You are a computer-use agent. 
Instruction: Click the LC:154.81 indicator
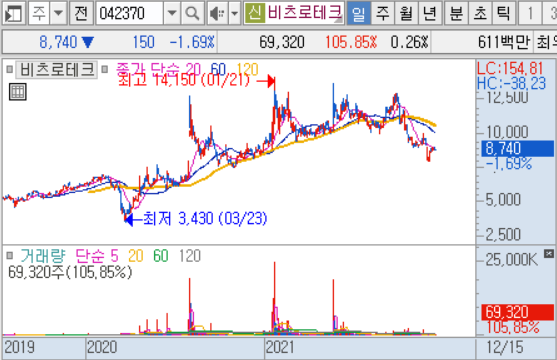pyautogui.click(x=510, y=68)
